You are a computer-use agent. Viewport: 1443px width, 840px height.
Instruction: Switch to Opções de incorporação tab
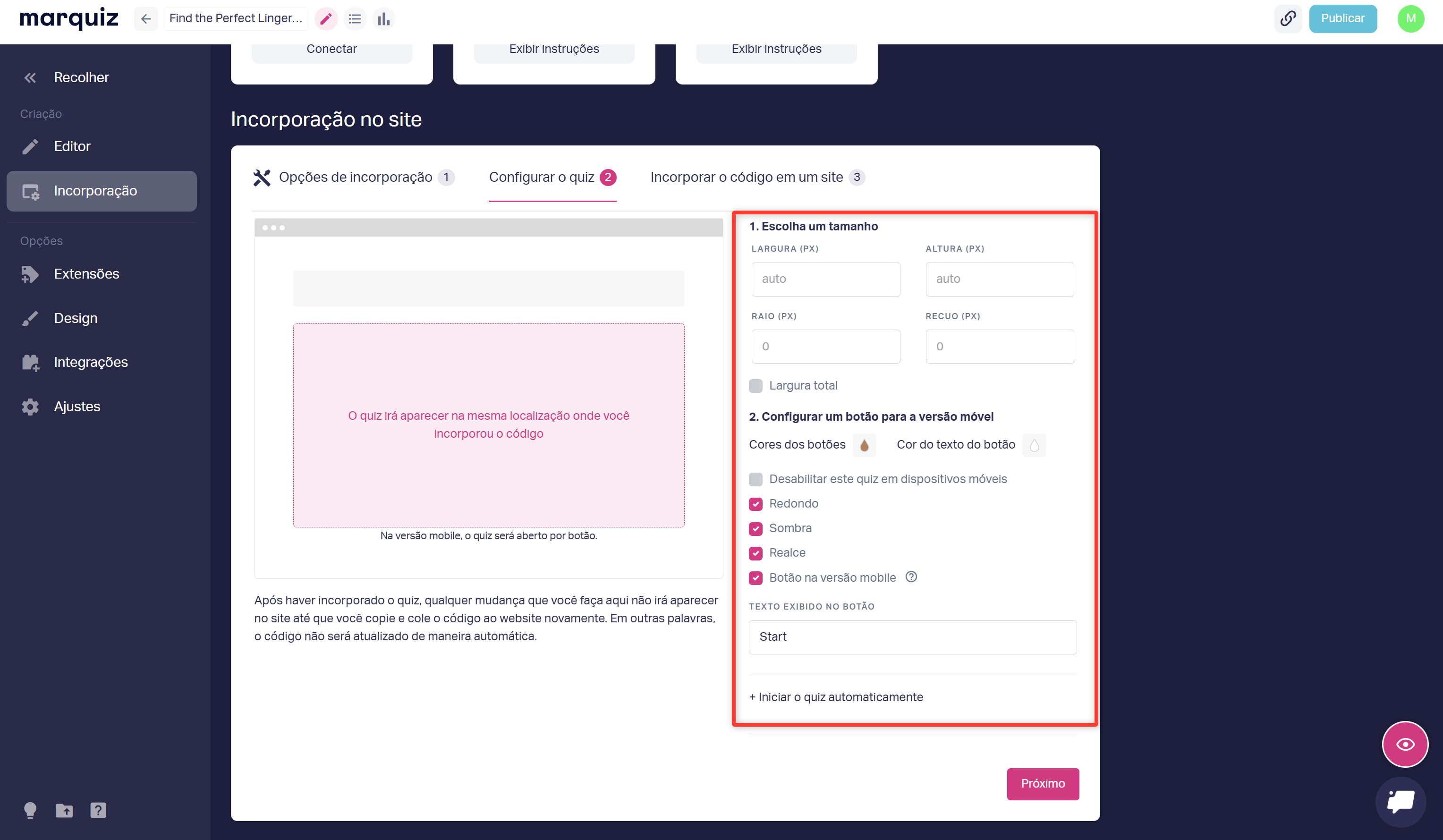[x=355, y=177]
